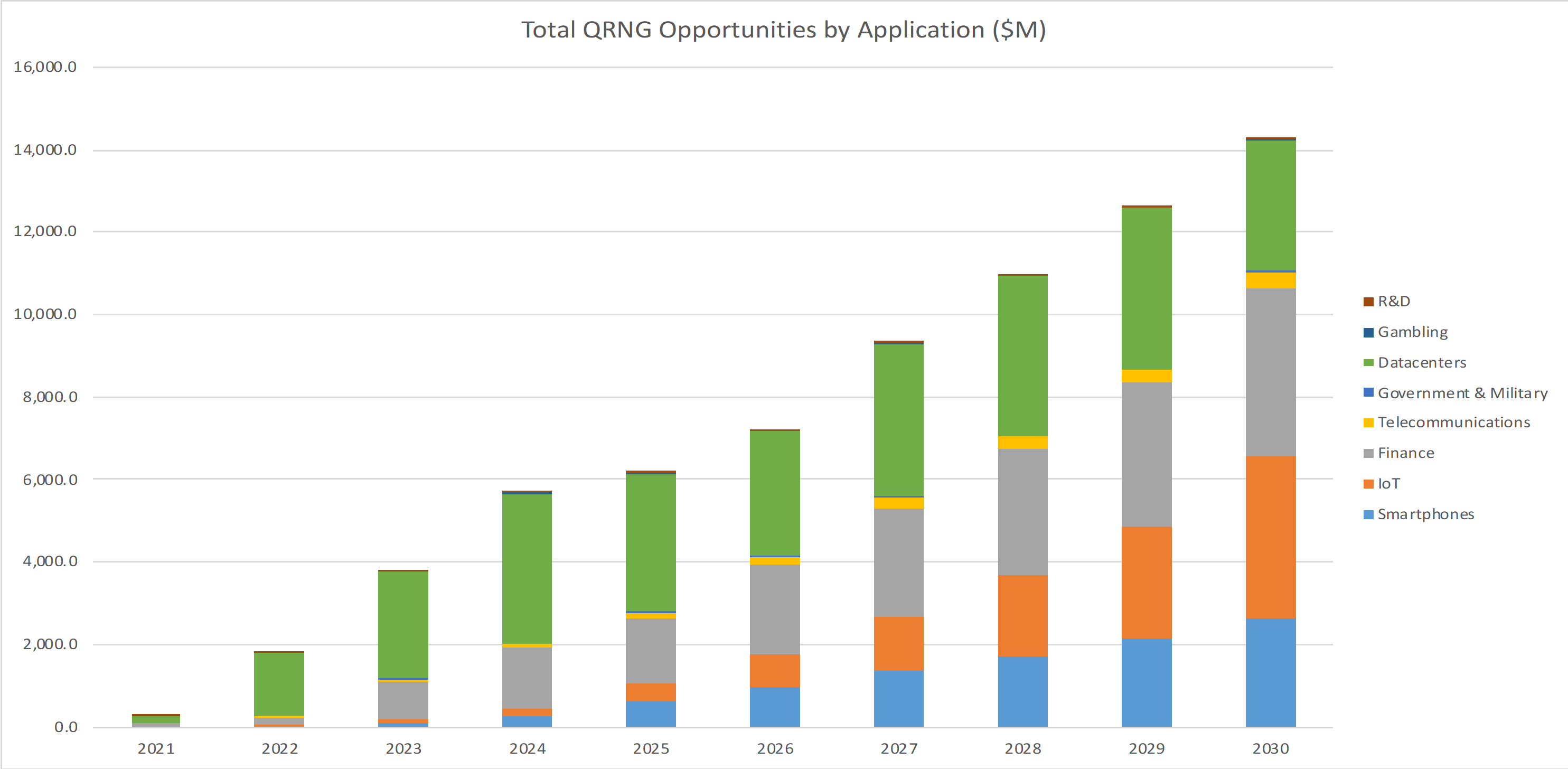The width and height of the screenshot is (1568, 769).
Task: Select the 'R&D' legend label
Action: [x=1394, y=302]
